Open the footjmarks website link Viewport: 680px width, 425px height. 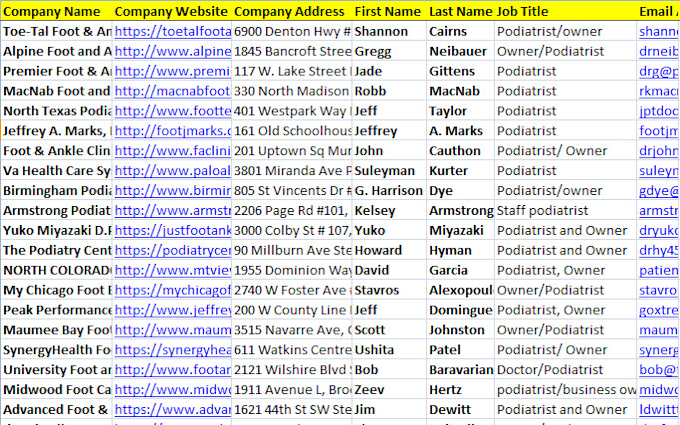[x=173, y=131]
